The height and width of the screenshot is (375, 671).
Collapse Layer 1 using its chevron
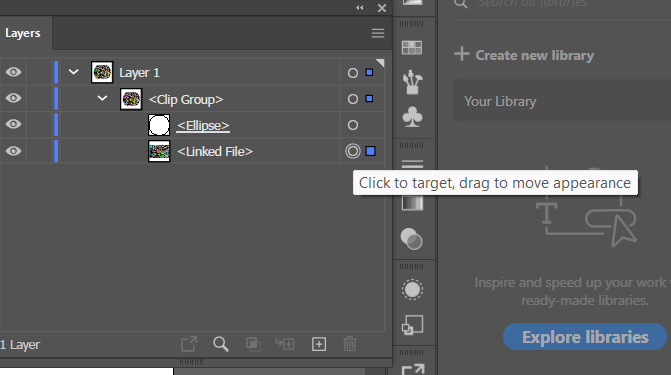click(74, 72)
